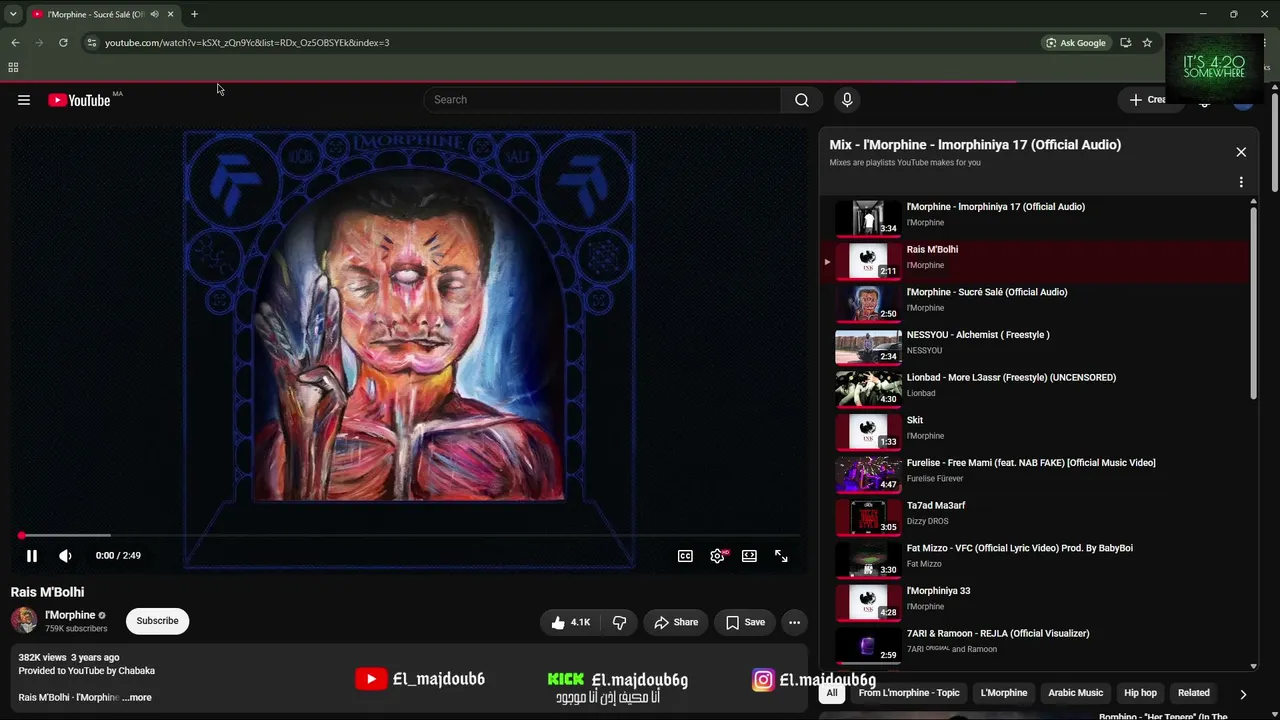This screenshot has width=1280, height=720.
Task: Choose the 'Hip hop' chip
Action: tap(1140, 693)
